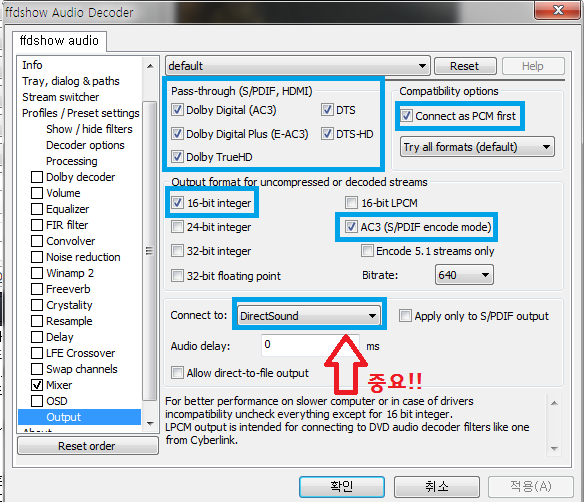Image resolution: width=584 pixels, height=502 pixels.
Task: Cancel with the 취소 button
Action: 437,486
